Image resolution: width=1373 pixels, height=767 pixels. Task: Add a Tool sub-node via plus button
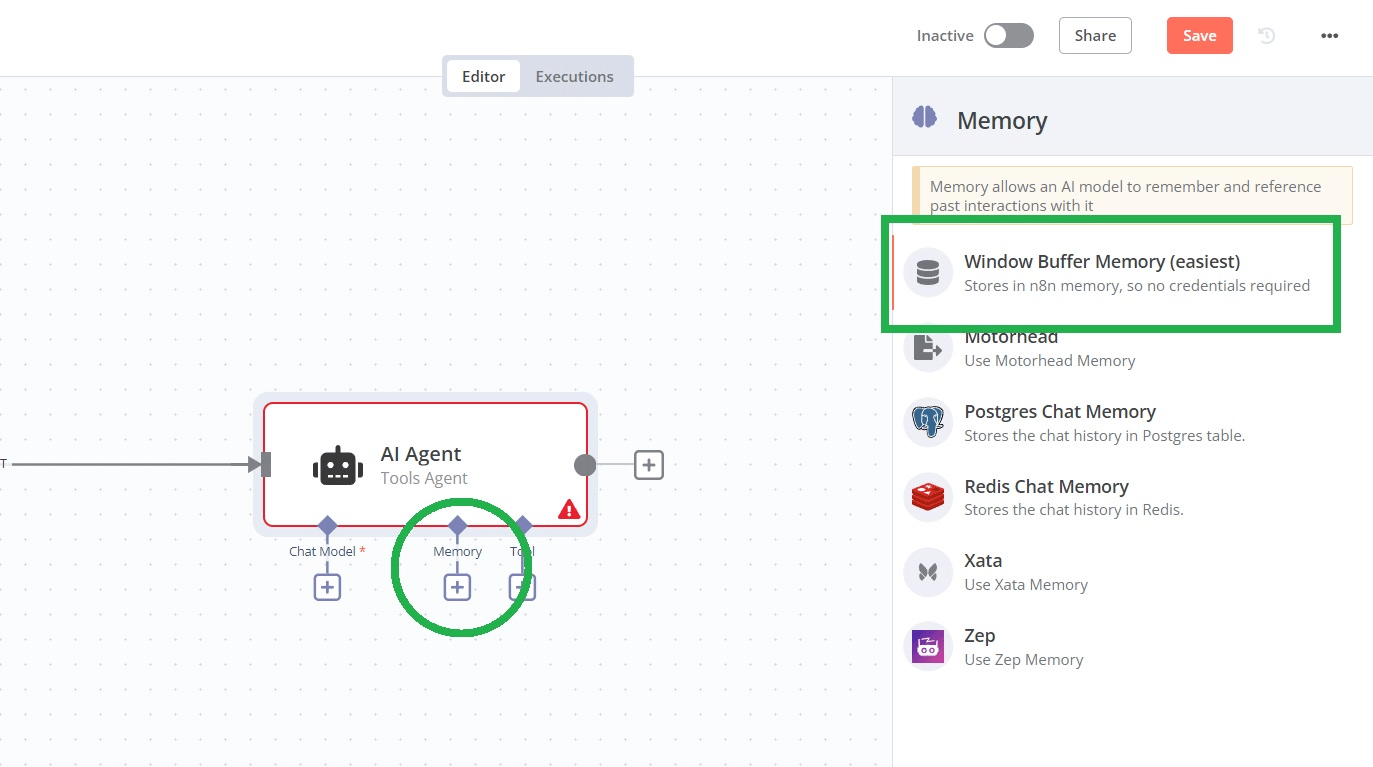(522, 587)
